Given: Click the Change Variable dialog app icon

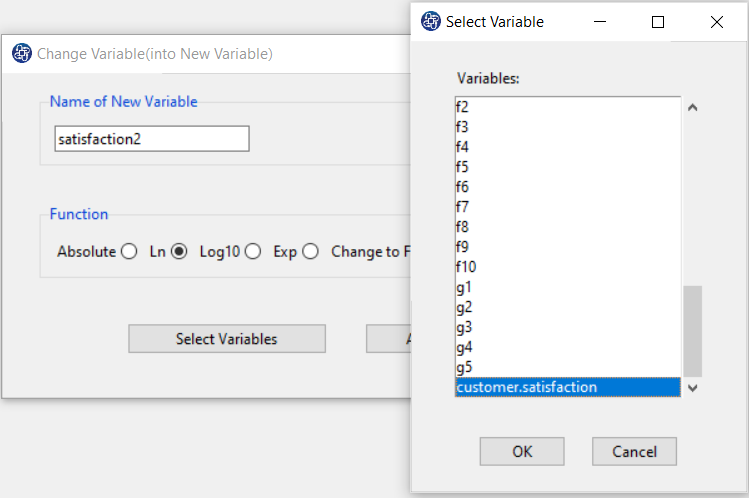Looking at the screenshot, I should (x=22, y=53).
